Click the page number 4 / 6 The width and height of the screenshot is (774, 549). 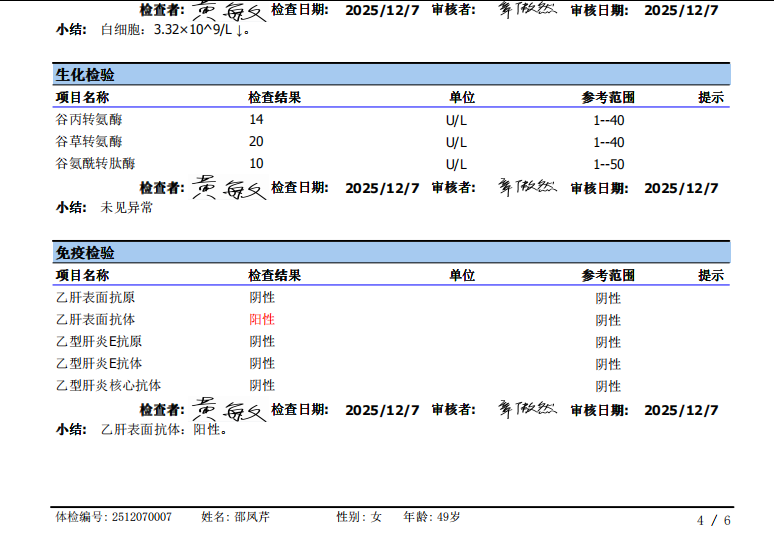click(x=713, y=520)
